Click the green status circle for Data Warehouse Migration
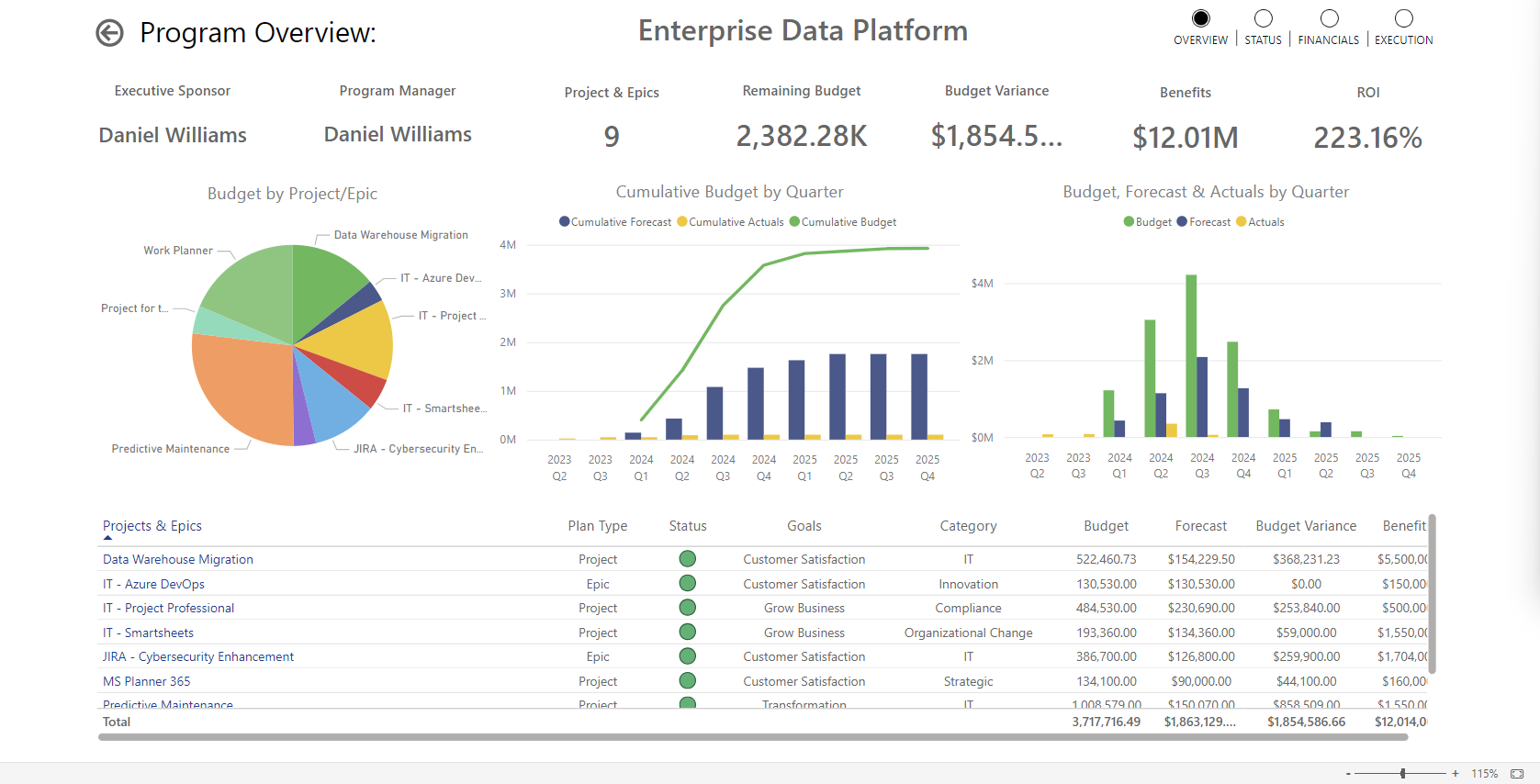This screenshot has height=784, width=1540. [687, 559]
